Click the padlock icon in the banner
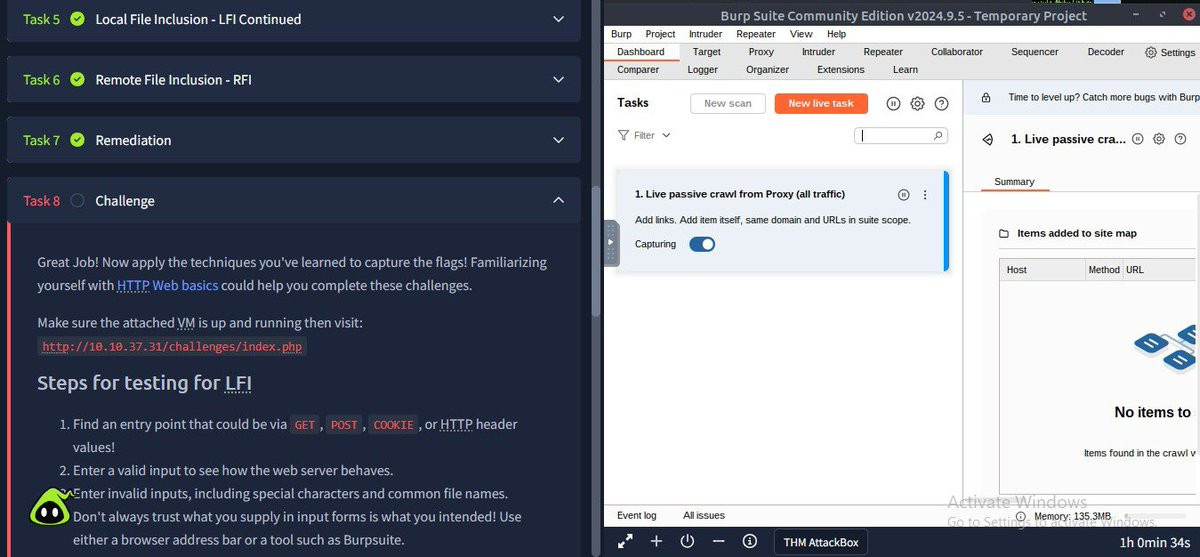This screenshot has width=1200, height=557. [986, 98]
